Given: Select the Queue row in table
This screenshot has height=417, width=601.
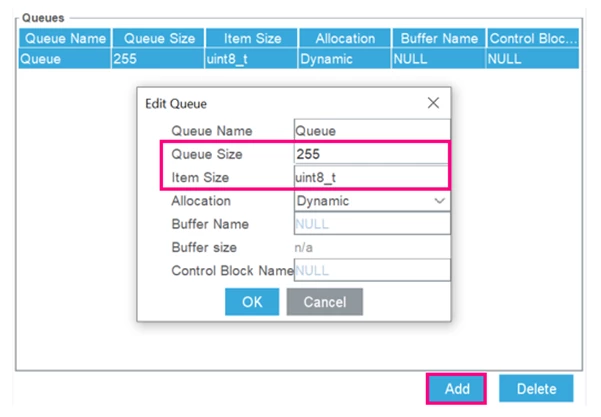Looking at the screenshot, I should (299, 59).
